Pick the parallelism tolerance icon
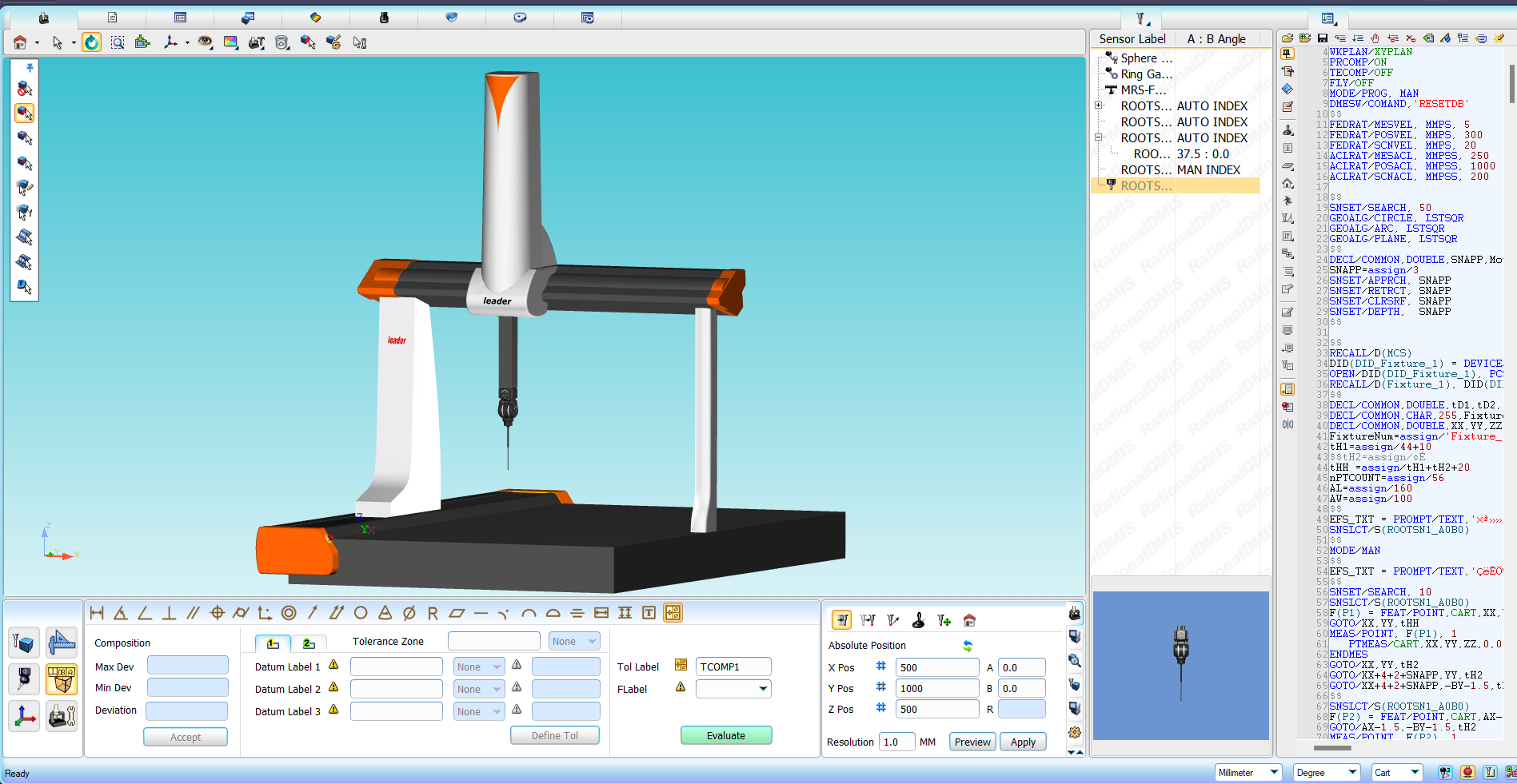The width and height of the screenshot is (1517, 784). pyautogui.click(x=193, y=613)
